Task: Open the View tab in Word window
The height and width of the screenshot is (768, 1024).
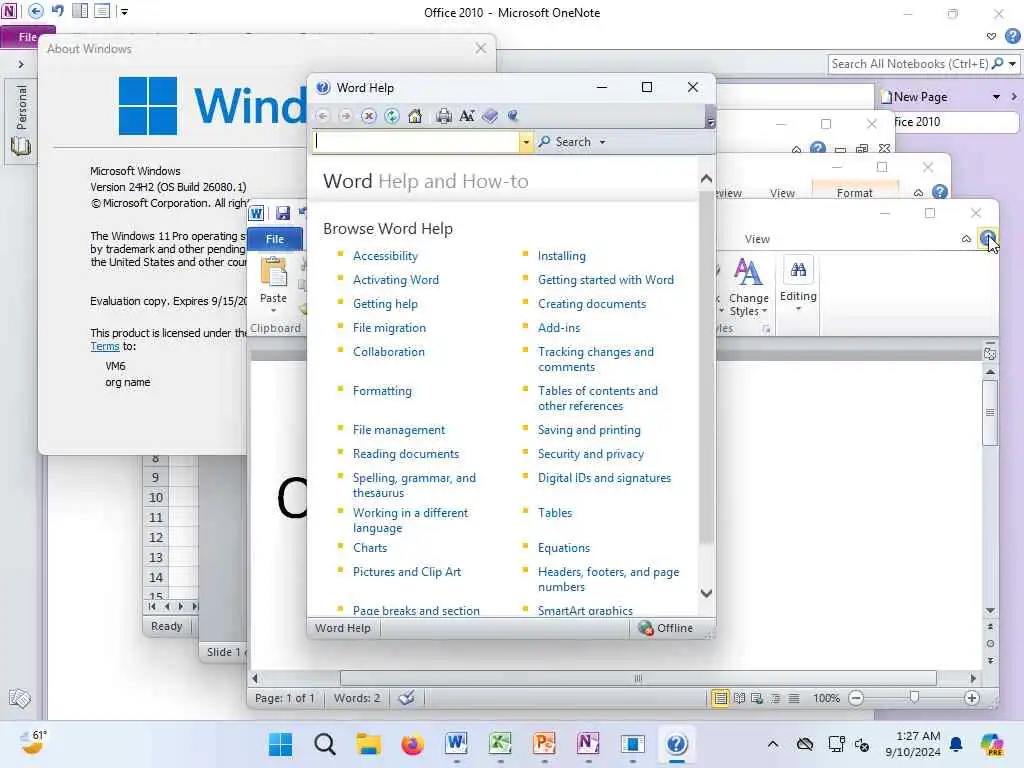Action: [x=757, y=239]
